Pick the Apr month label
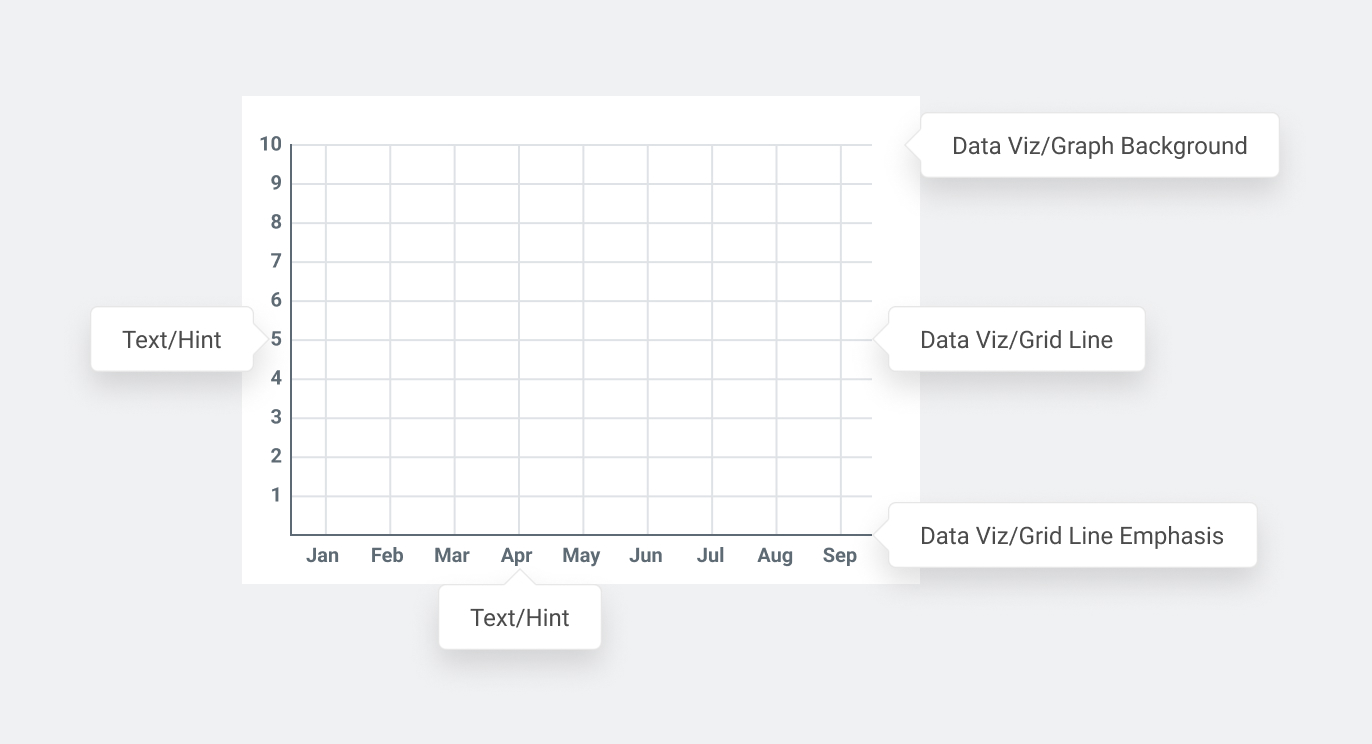Screen dimensions: 1372x744 click(x=516, y=556)
